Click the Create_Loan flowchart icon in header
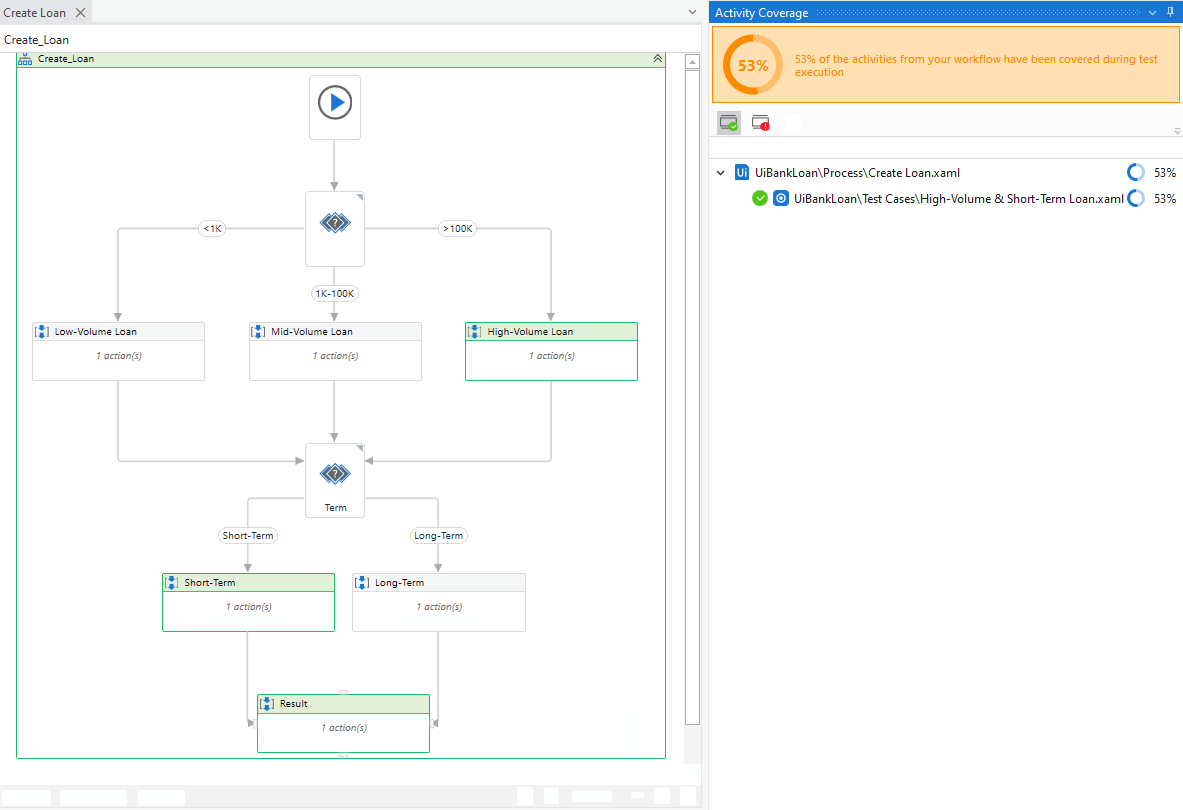 (x=26, y=59)
